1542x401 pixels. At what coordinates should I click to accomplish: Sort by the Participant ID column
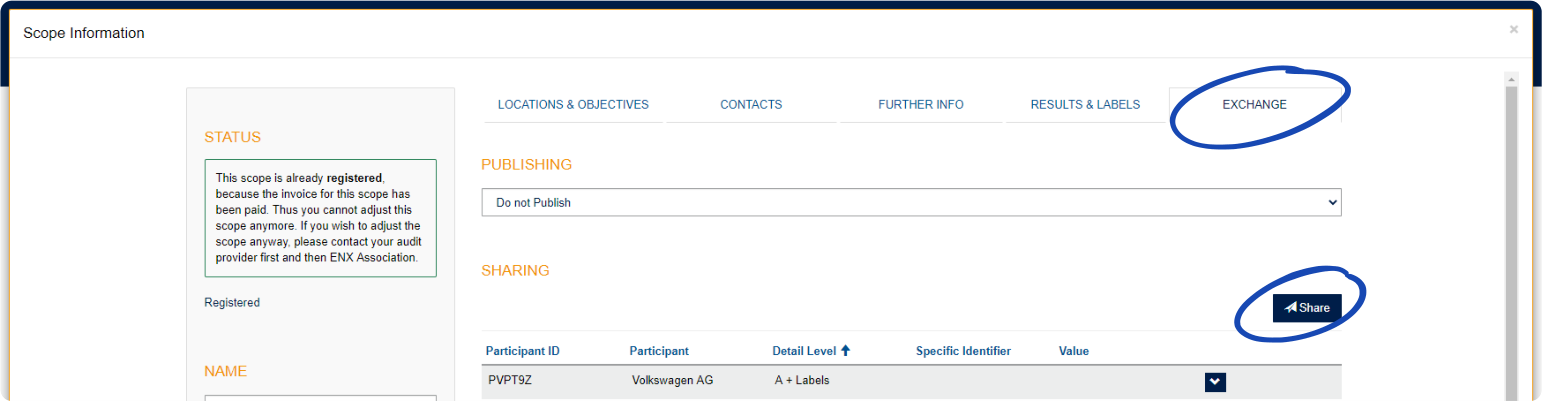click(522, 351)
